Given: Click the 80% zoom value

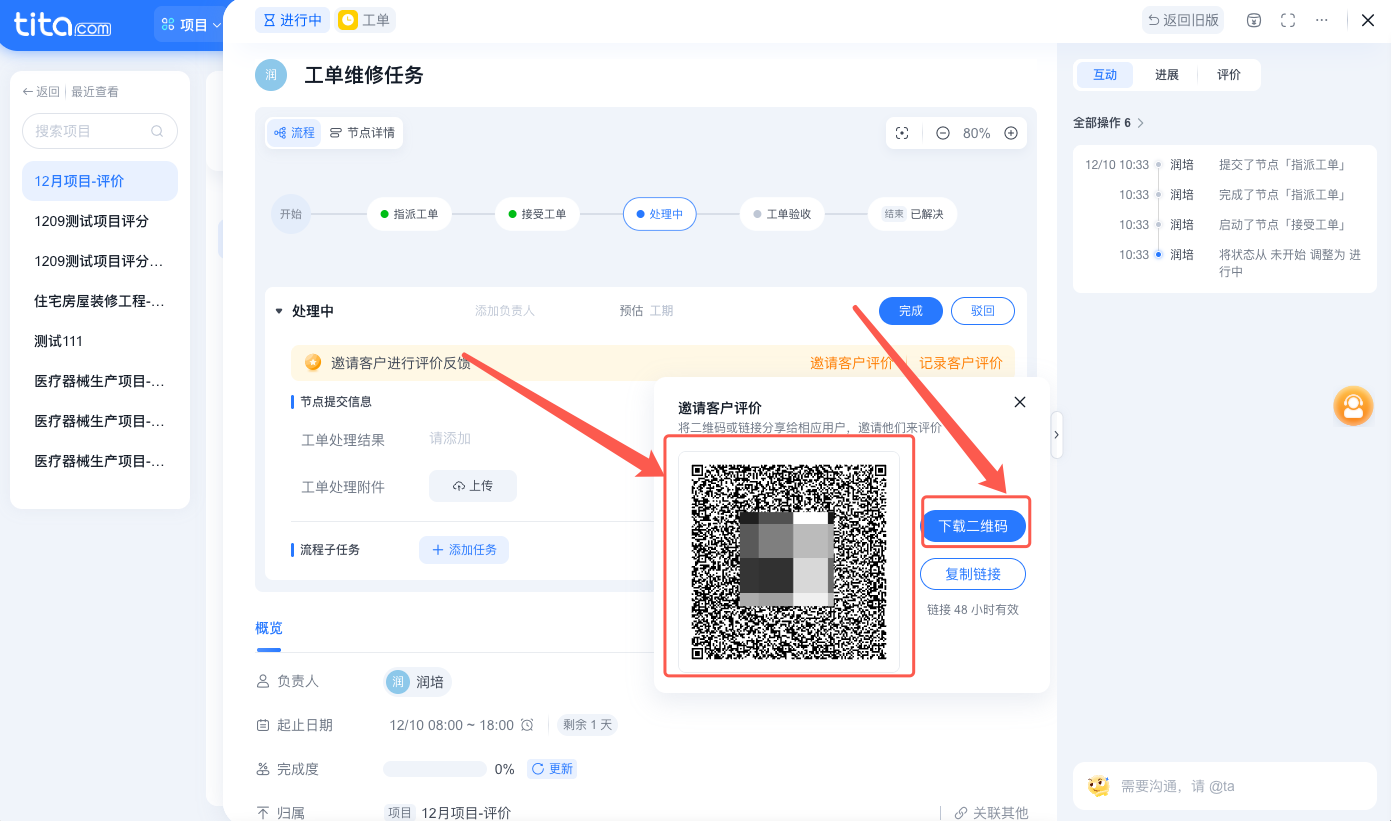Looking at the screenshot, I should [976, 133].
